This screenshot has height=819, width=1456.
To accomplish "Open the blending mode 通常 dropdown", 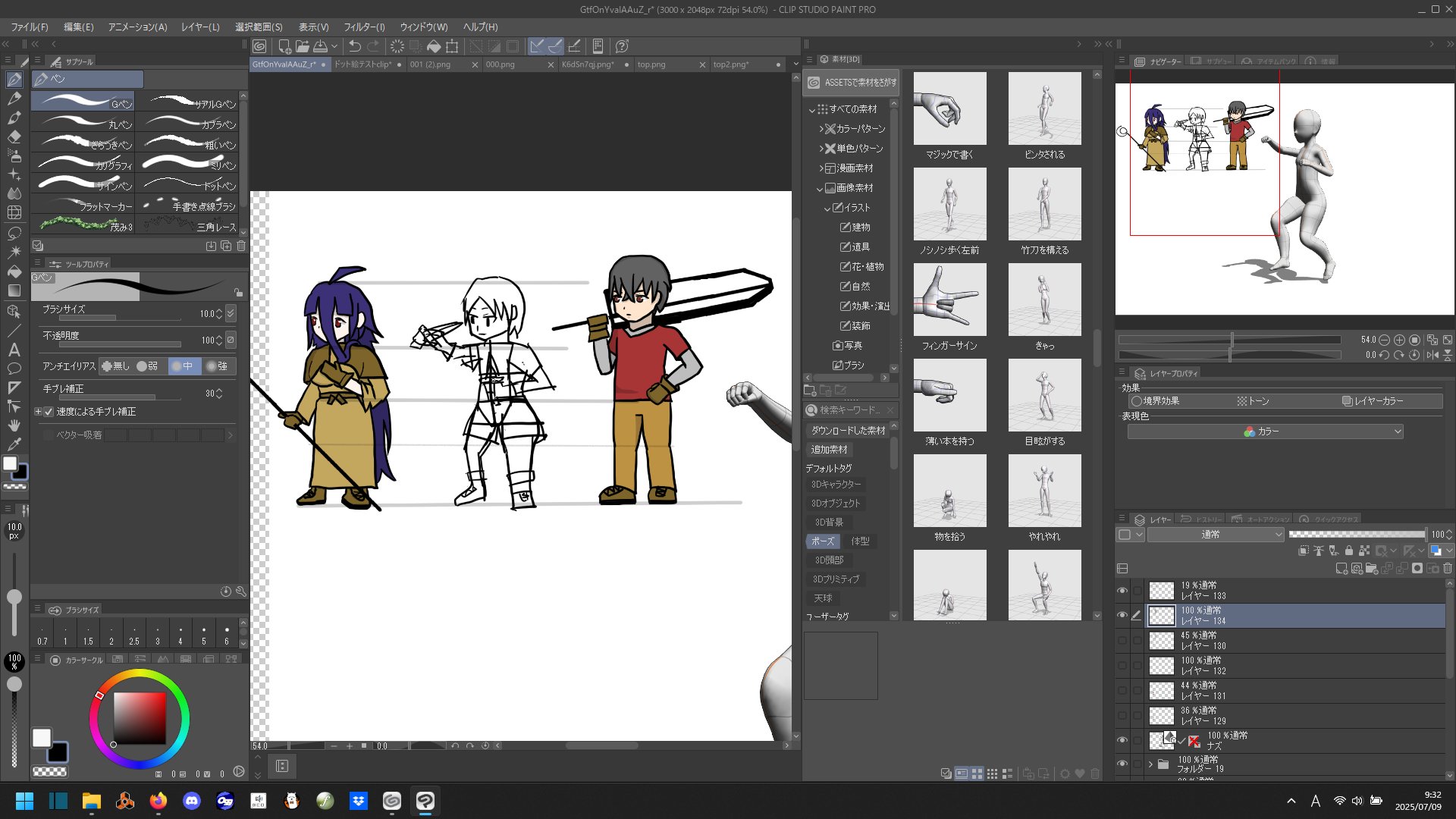I will pyautogui.click(x=1216, y=535).
